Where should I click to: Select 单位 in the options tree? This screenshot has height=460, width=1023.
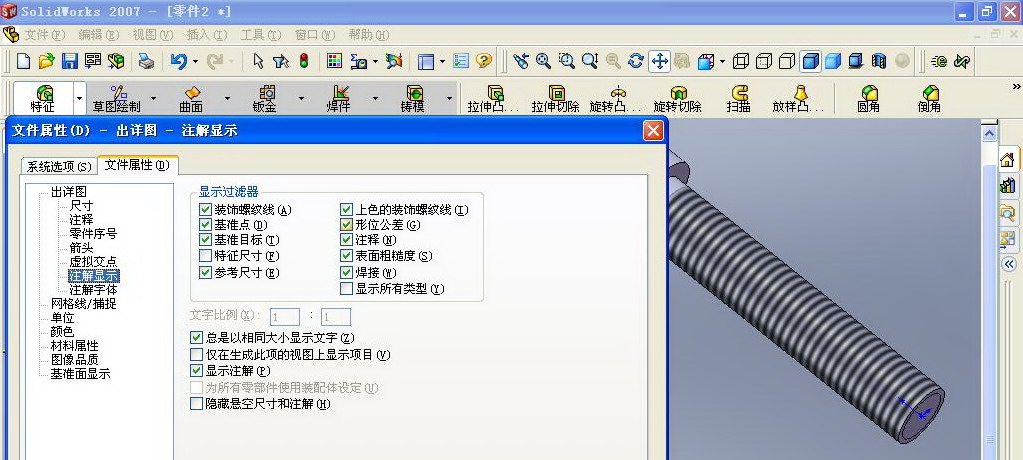pyautogui.click(x=63, y=318)
